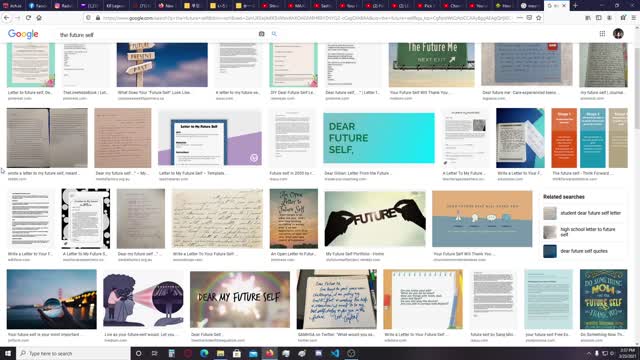Open a new browser tab
The height and width of the screenshot is (360, 640).
(576, 6)
